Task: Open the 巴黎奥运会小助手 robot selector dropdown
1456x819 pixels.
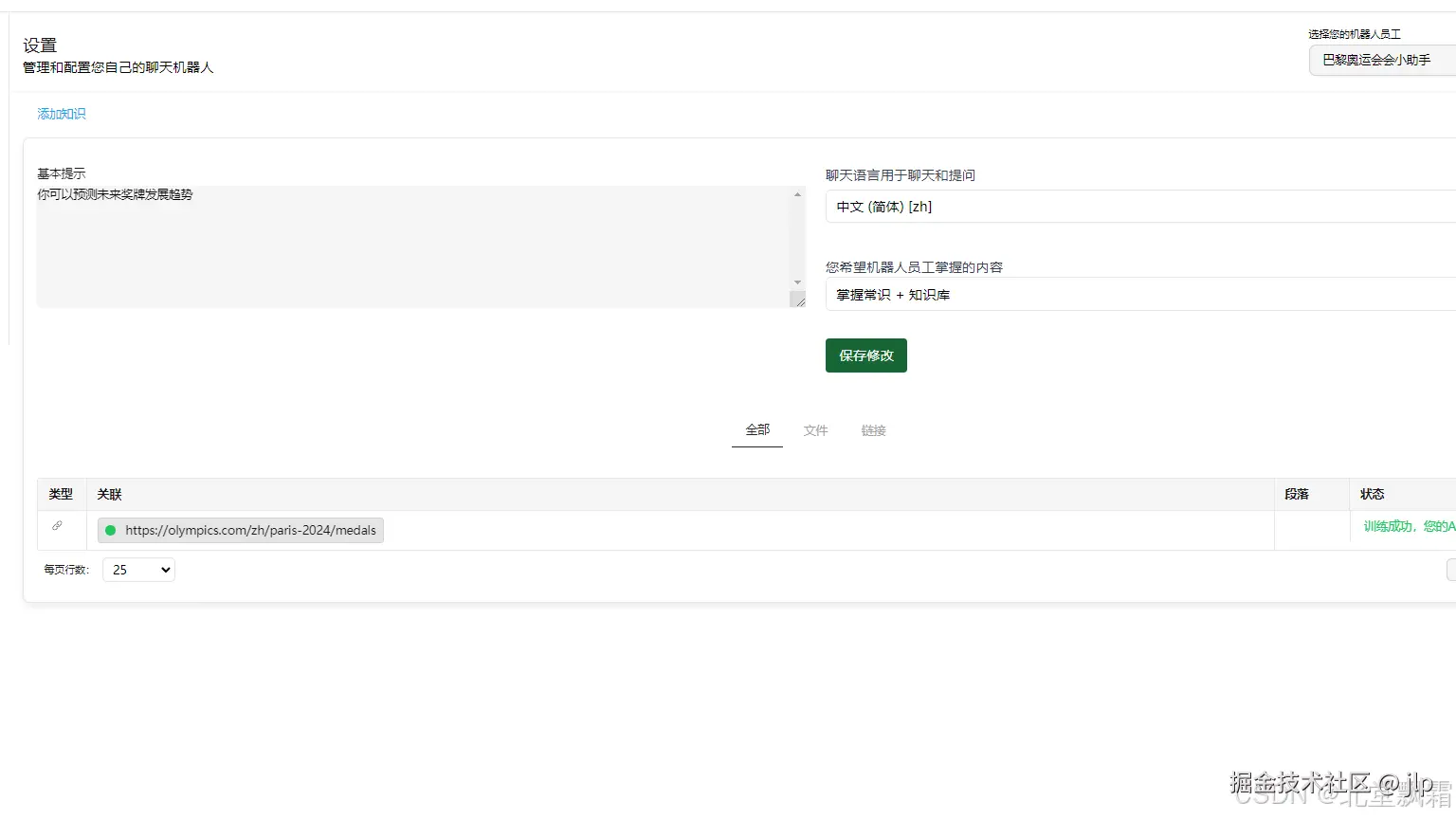Action: coord(1382,60)
